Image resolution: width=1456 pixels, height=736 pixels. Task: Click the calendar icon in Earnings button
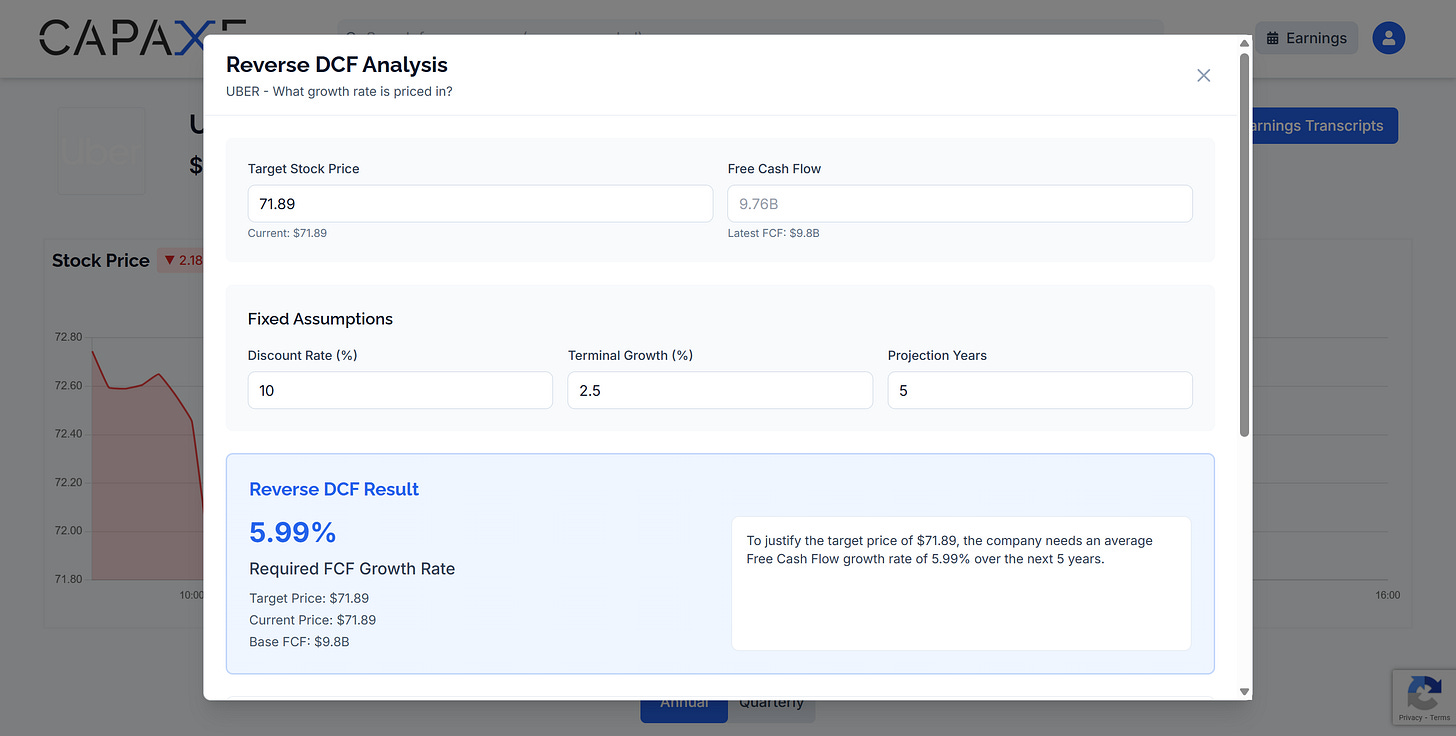point(1273,39)
